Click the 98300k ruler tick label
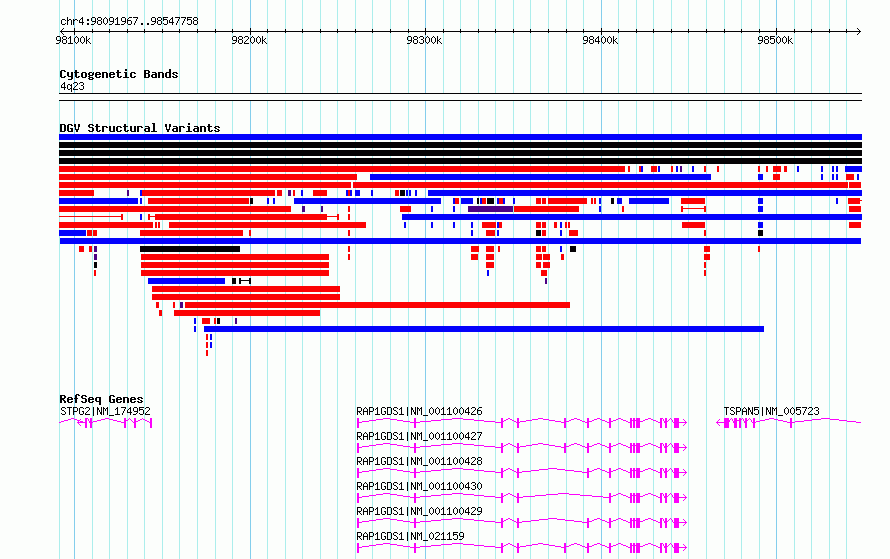Screen dimensions: 890x559 click(424, 40)
